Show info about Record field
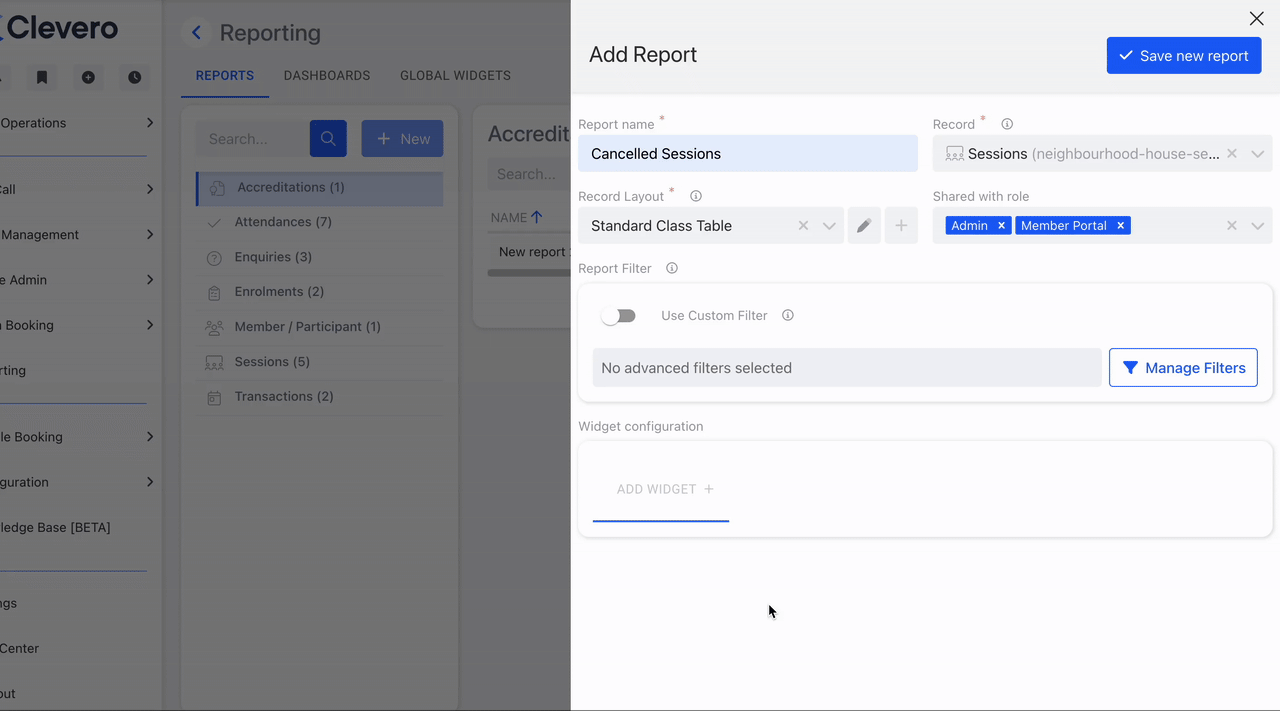 point(1007,125)
